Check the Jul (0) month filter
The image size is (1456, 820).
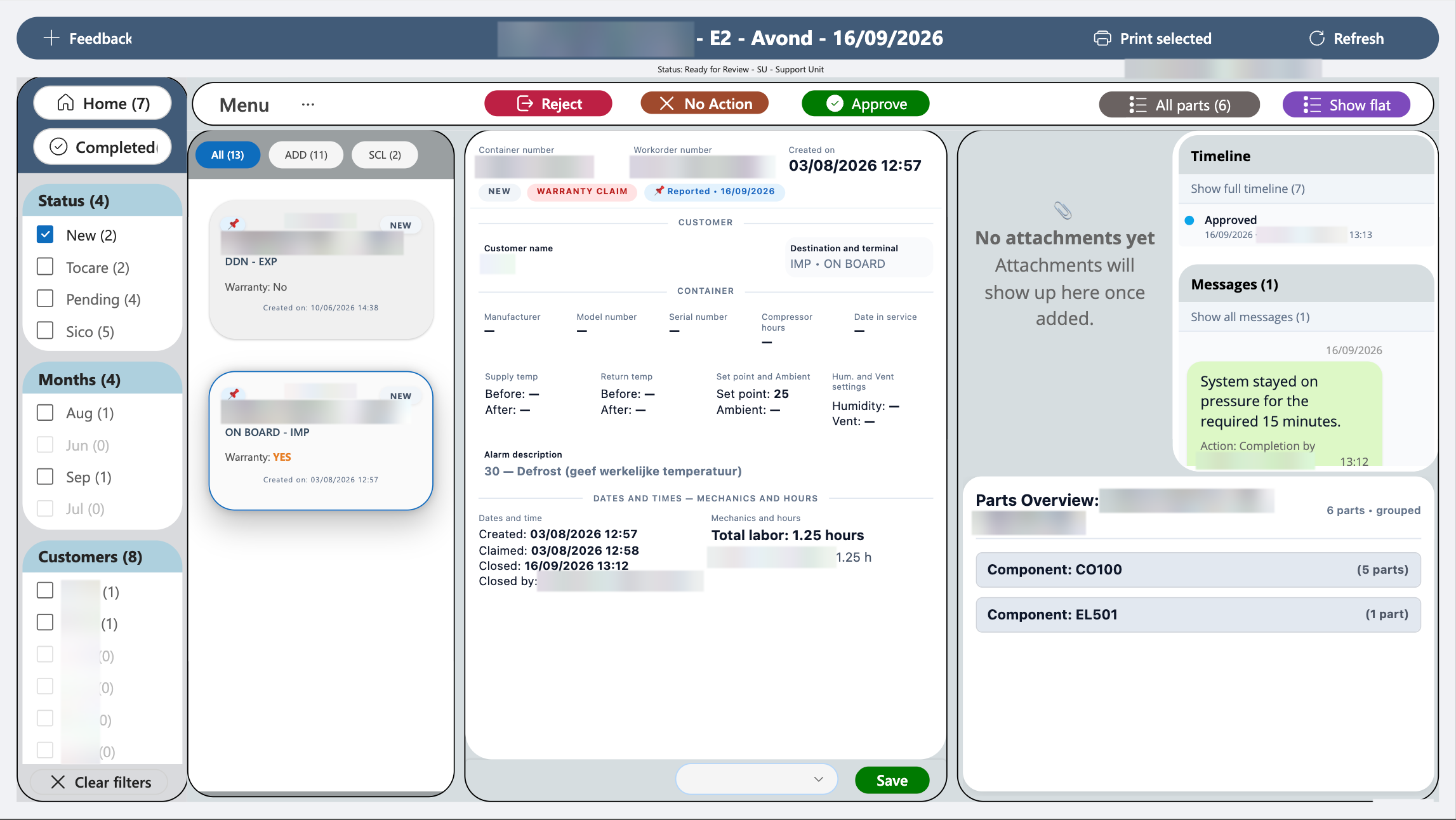point(45,508)
